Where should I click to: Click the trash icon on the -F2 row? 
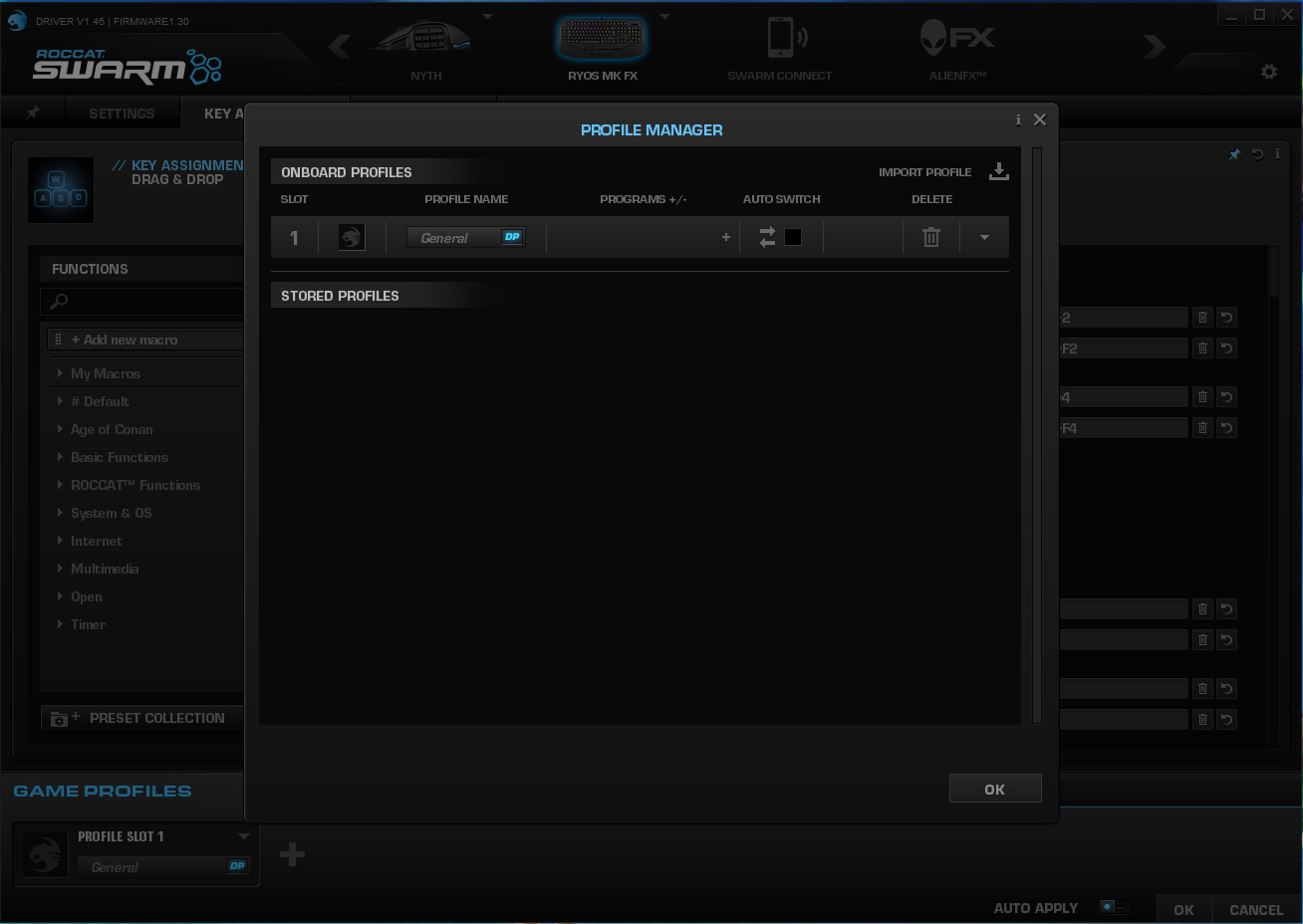(1202, 348)
